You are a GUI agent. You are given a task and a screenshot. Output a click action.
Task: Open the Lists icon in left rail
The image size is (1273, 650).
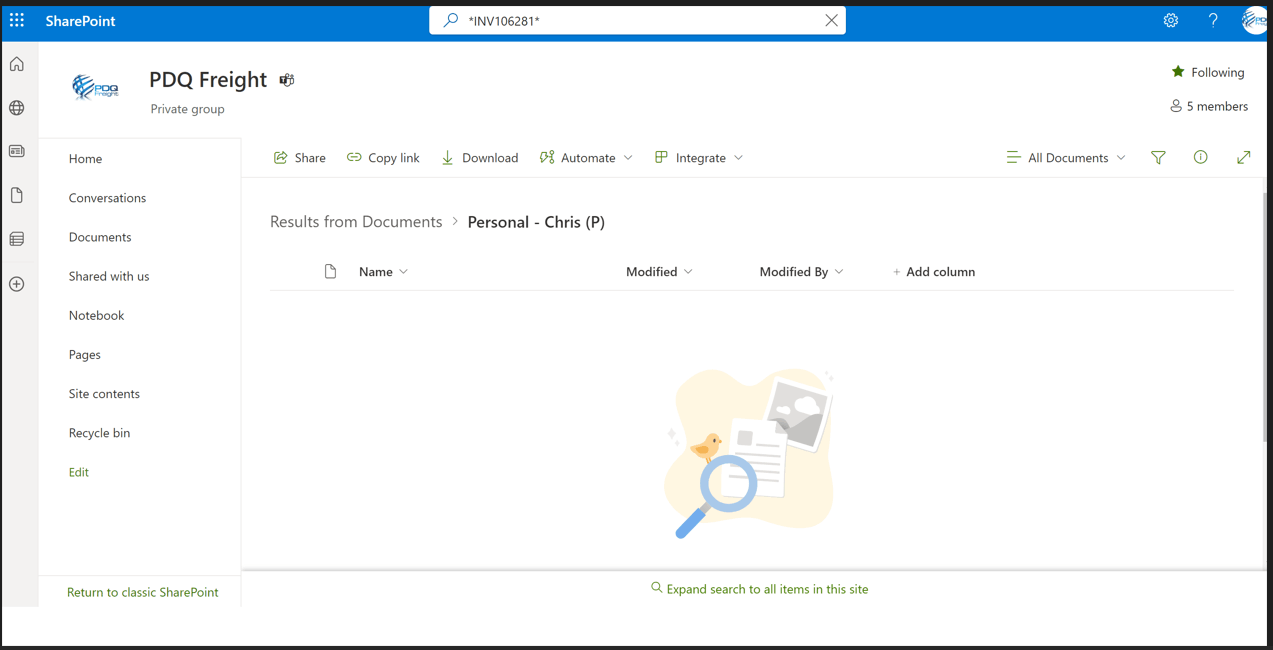click(x=16, y=239)
